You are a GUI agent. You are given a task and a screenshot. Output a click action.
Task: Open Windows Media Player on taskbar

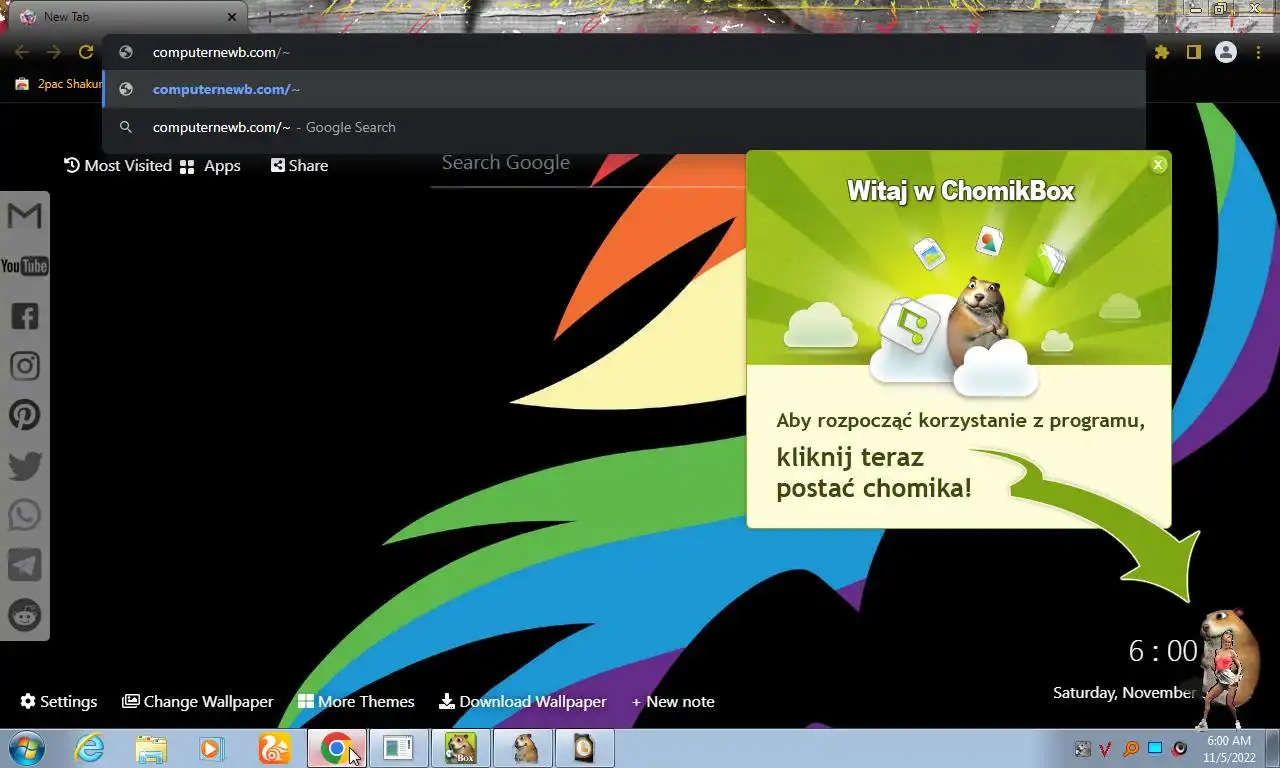pos(211,748)
